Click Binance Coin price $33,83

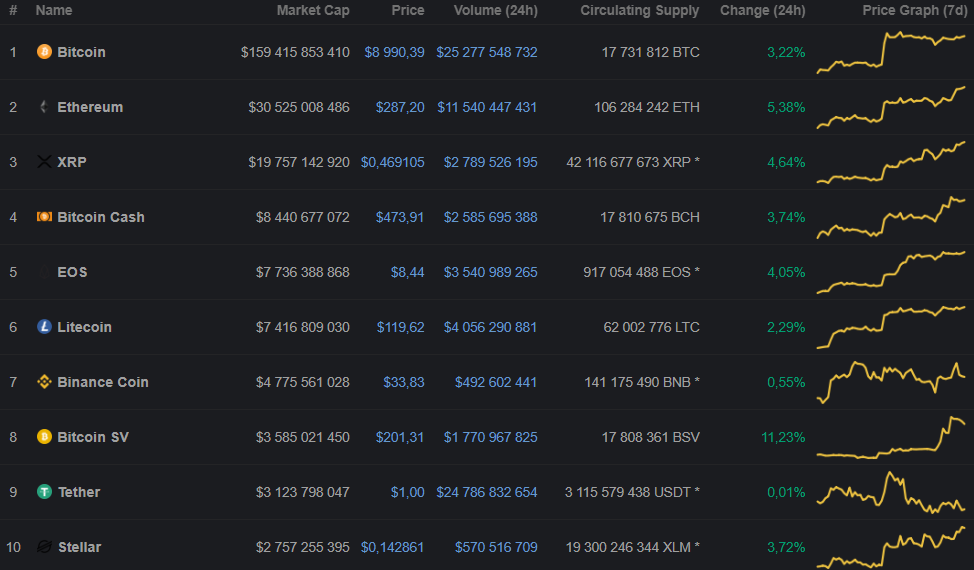[x=404, y=382]
